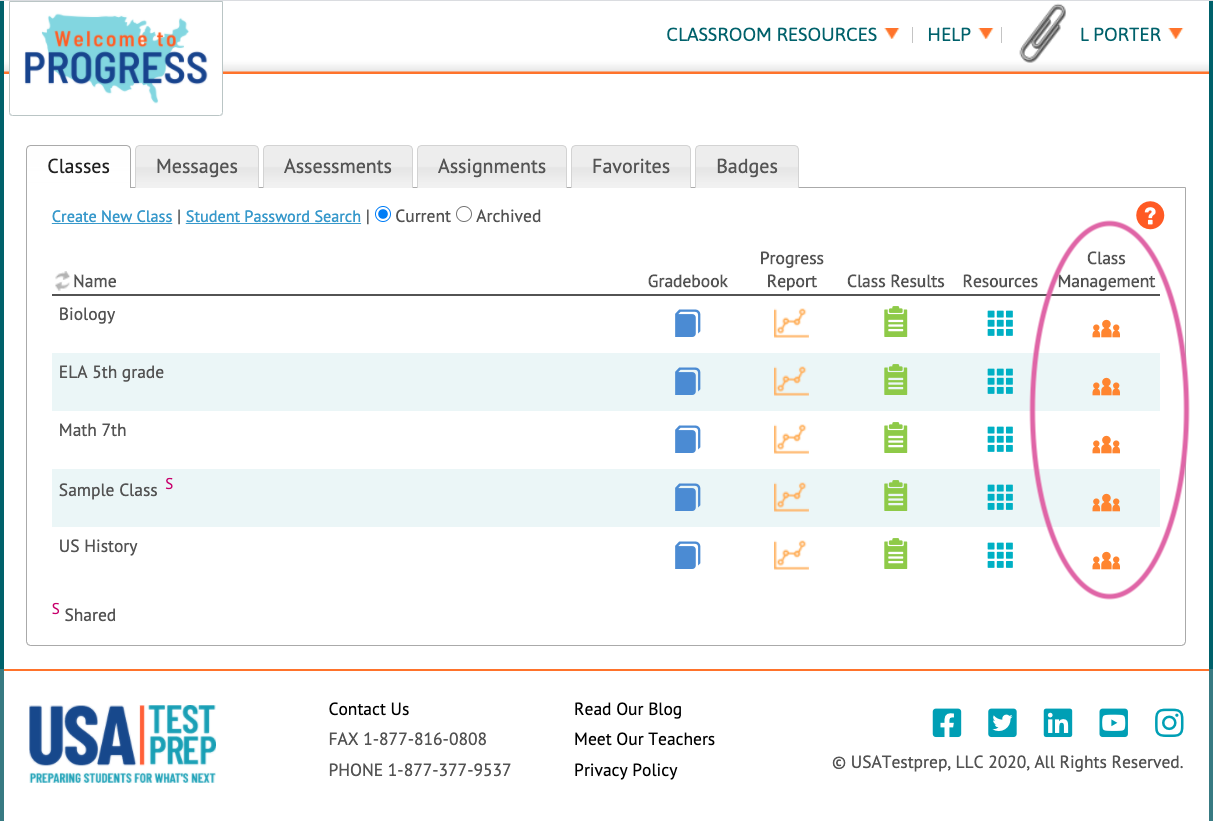Open the Meet Our Teachers link
Screen dimensions: 1213x821
[x=644, y=739]
